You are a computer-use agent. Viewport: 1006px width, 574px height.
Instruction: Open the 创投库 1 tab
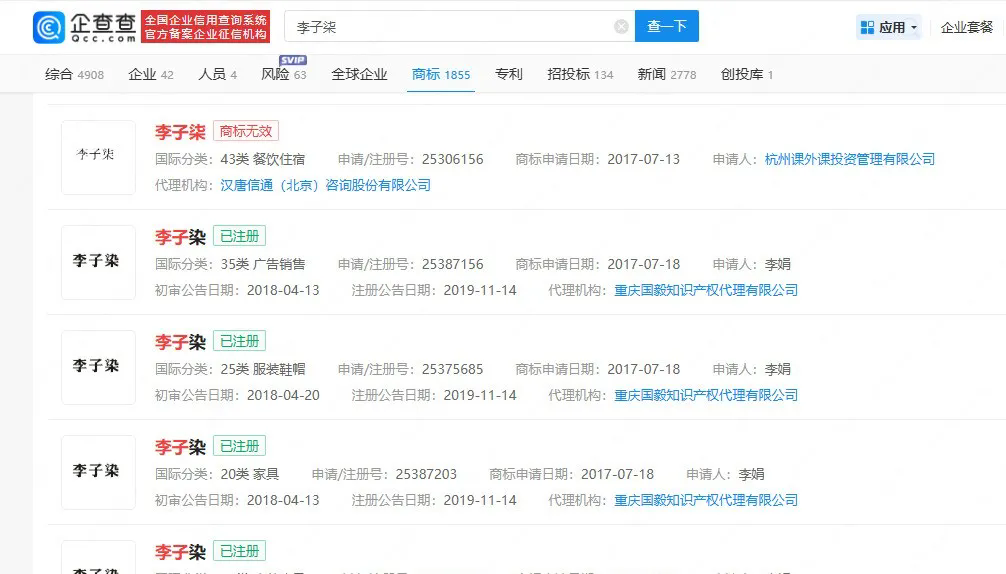pyautogui.click(x=747, y=74)
